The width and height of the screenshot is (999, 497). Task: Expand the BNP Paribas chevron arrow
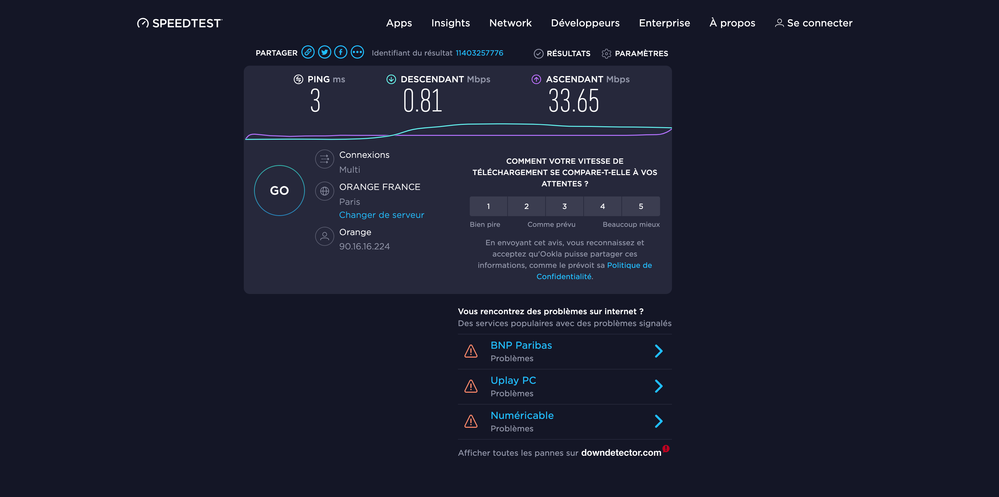(x=659, y=351)
